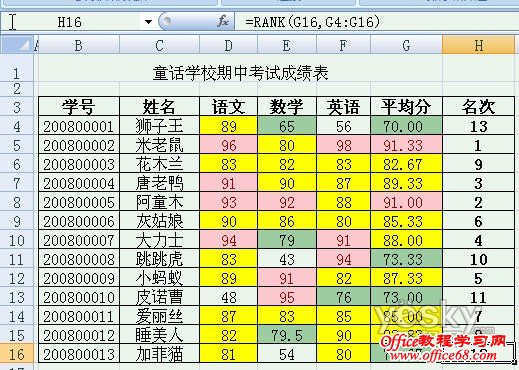Select column C header
519x370 pixels.
tap(159, 45)
